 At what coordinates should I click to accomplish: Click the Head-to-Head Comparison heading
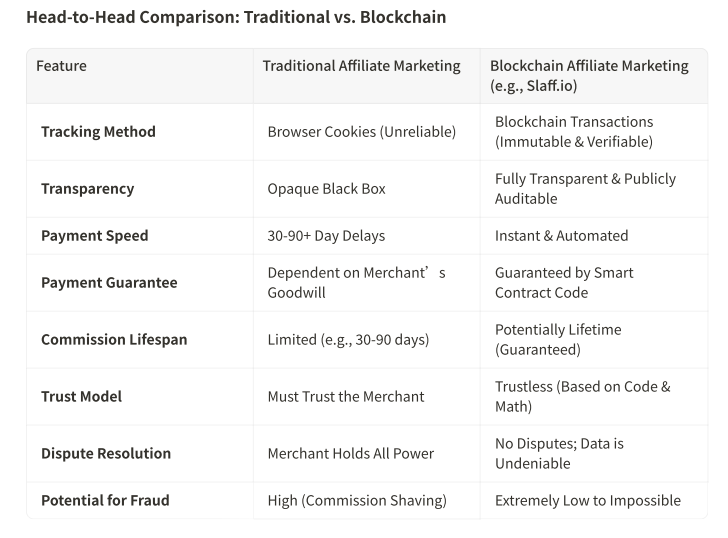tap(236, 17)
